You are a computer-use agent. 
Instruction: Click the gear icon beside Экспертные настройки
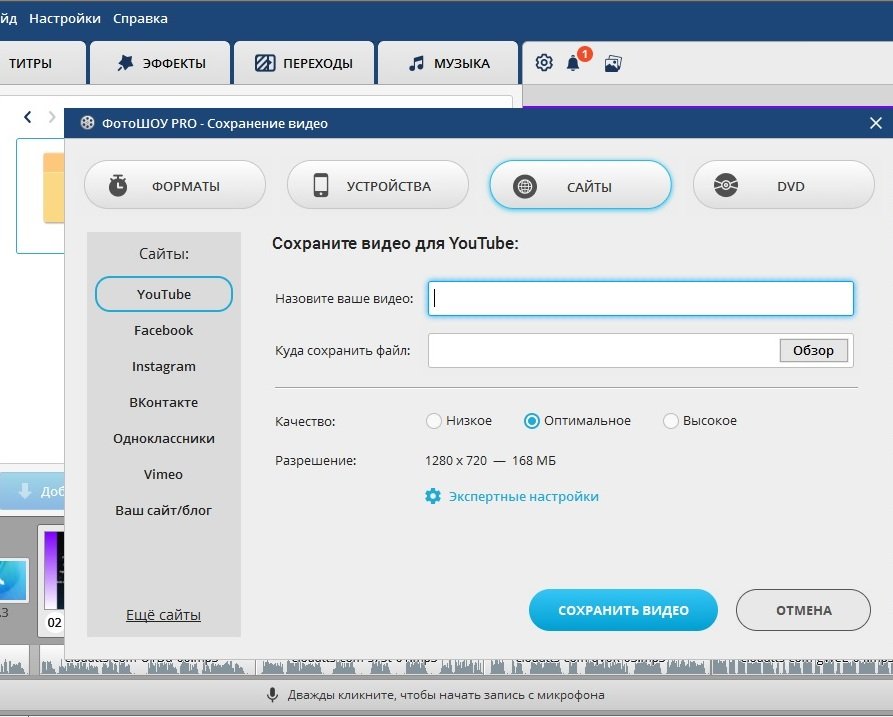click(433, 496)
